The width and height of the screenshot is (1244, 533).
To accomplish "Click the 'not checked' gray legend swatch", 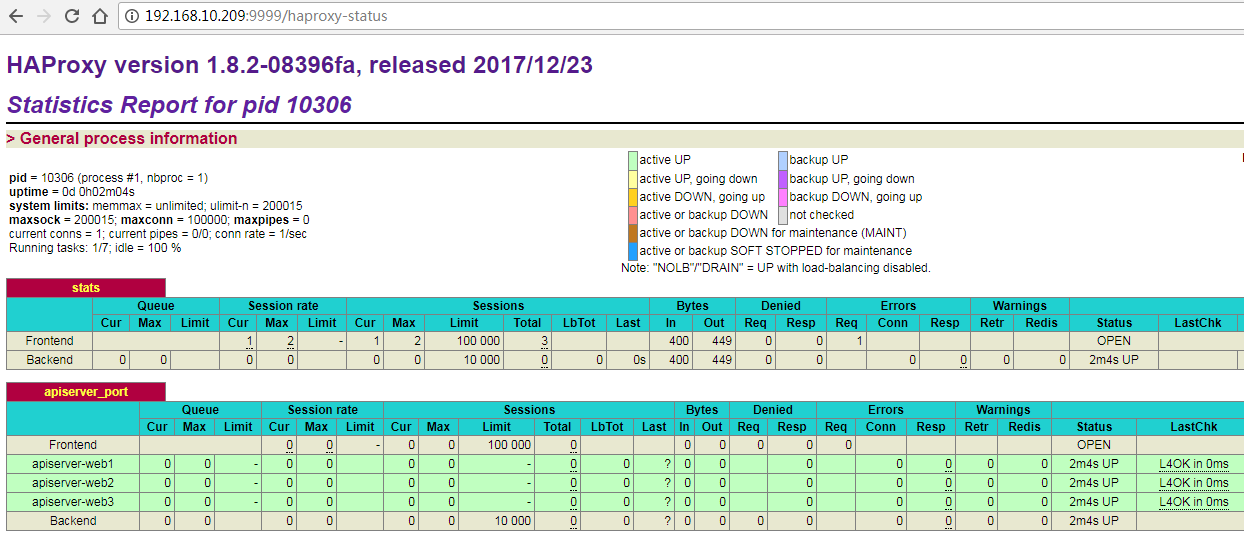I will point(783,215).
